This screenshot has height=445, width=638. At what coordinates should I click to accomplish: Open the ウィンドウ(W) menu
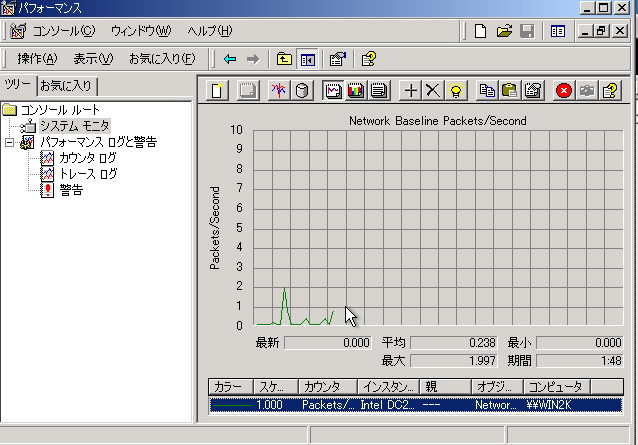point(141,31)
